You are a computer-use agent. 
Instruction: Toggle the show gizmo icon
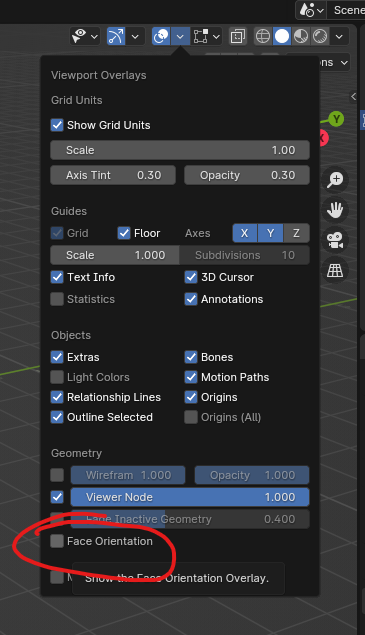116,36
